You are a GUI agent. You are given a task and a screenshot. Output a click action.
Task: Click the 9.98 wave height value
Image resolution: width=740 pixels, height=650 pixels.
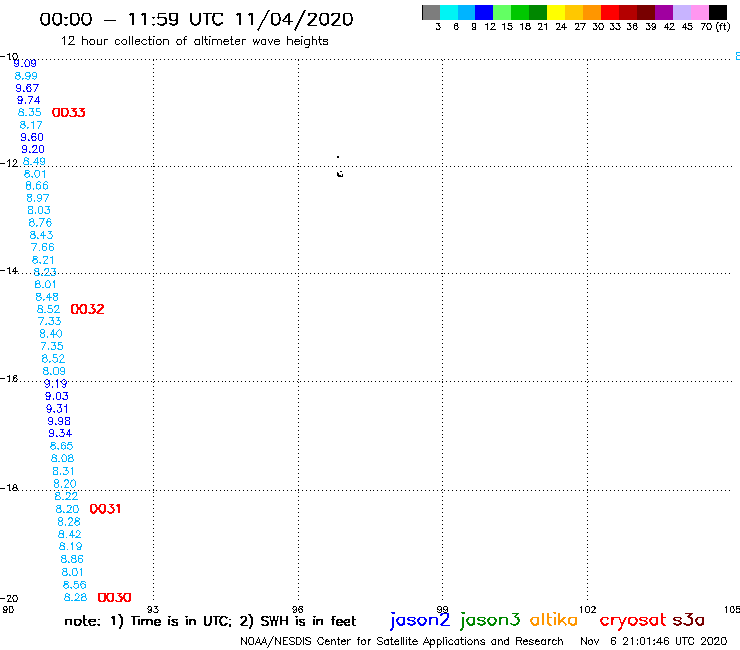click(59, 421)
